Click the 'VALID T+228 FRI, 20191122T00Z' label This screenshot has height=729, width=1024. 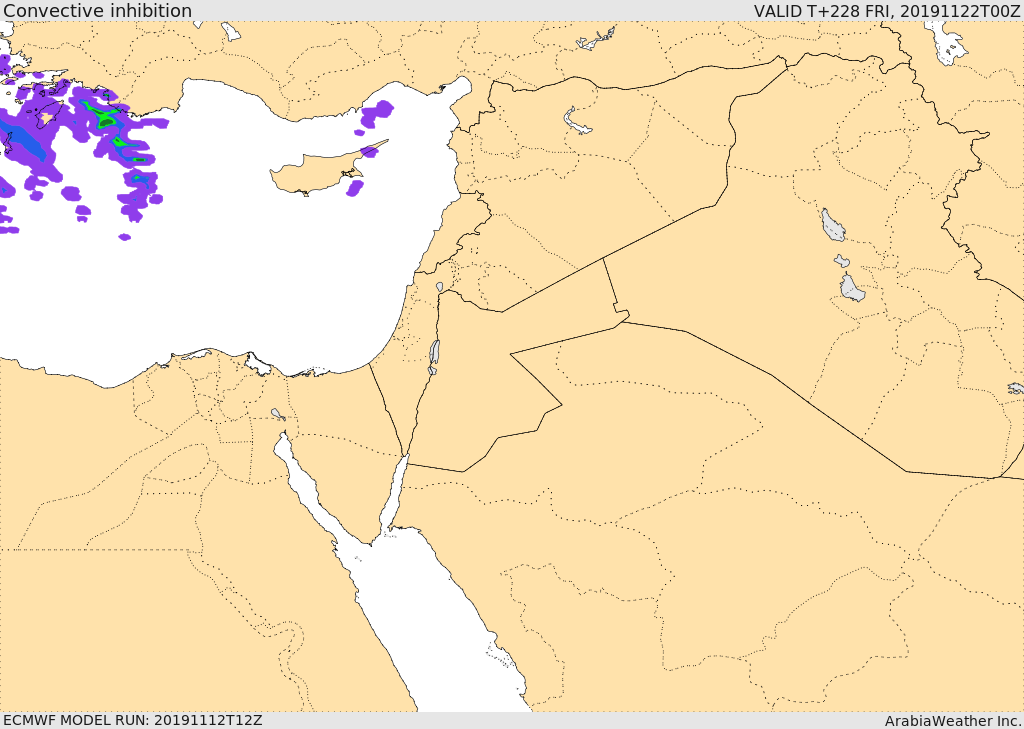[886, 11]
